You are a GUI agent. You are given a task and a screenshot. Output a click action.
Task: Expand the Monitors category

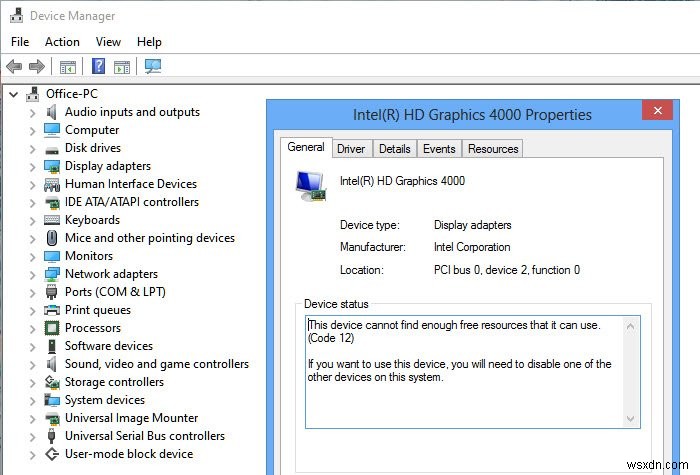pos(32,257)
